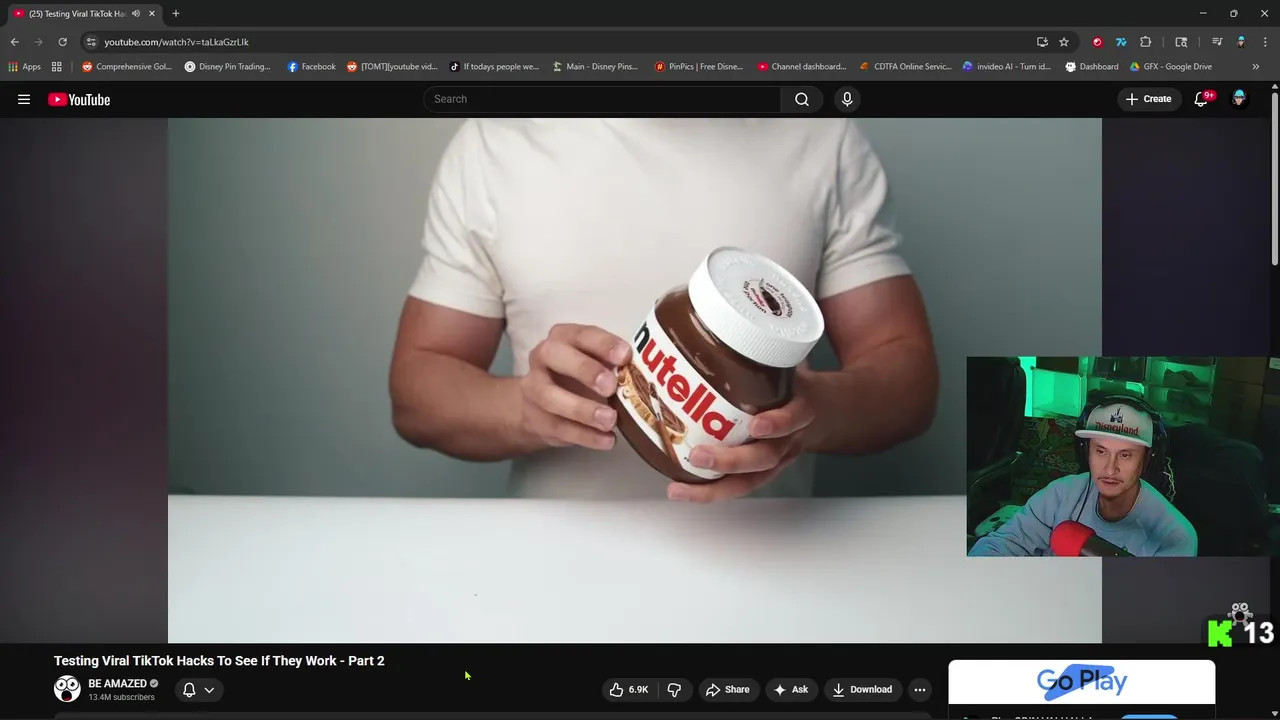
Task: Open the red circular extension icon
Action: point(1097,42)
